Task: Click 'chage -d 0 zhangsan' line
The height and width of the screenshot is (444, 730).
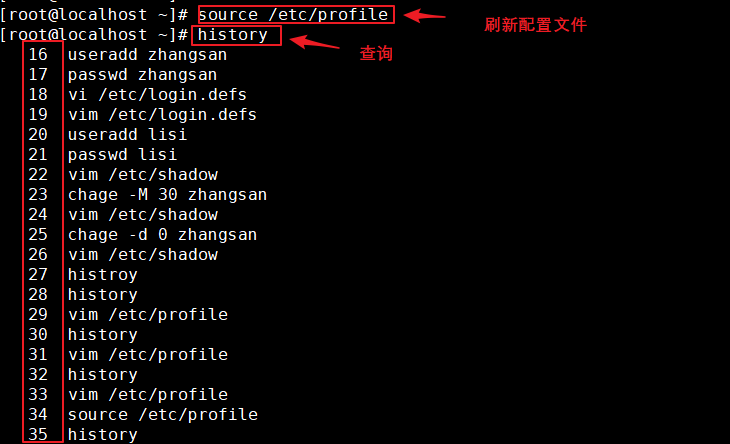Action: point(162,235)
